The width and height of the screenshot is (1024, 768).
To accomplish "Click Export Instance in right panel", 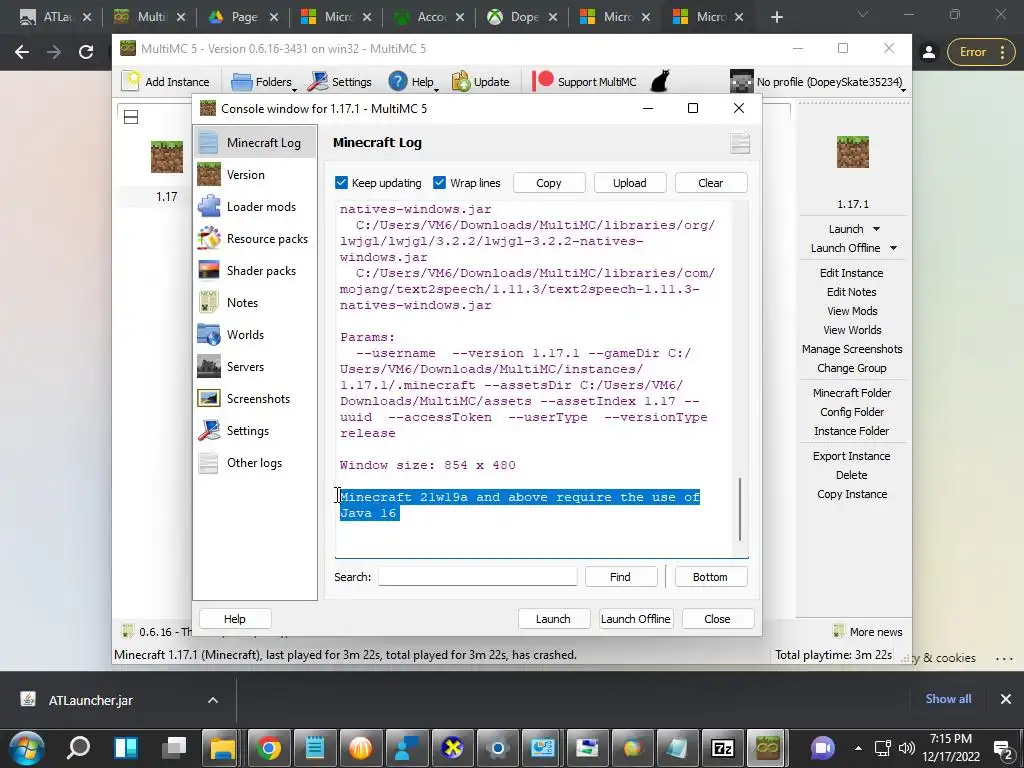I will click(852, 456).
